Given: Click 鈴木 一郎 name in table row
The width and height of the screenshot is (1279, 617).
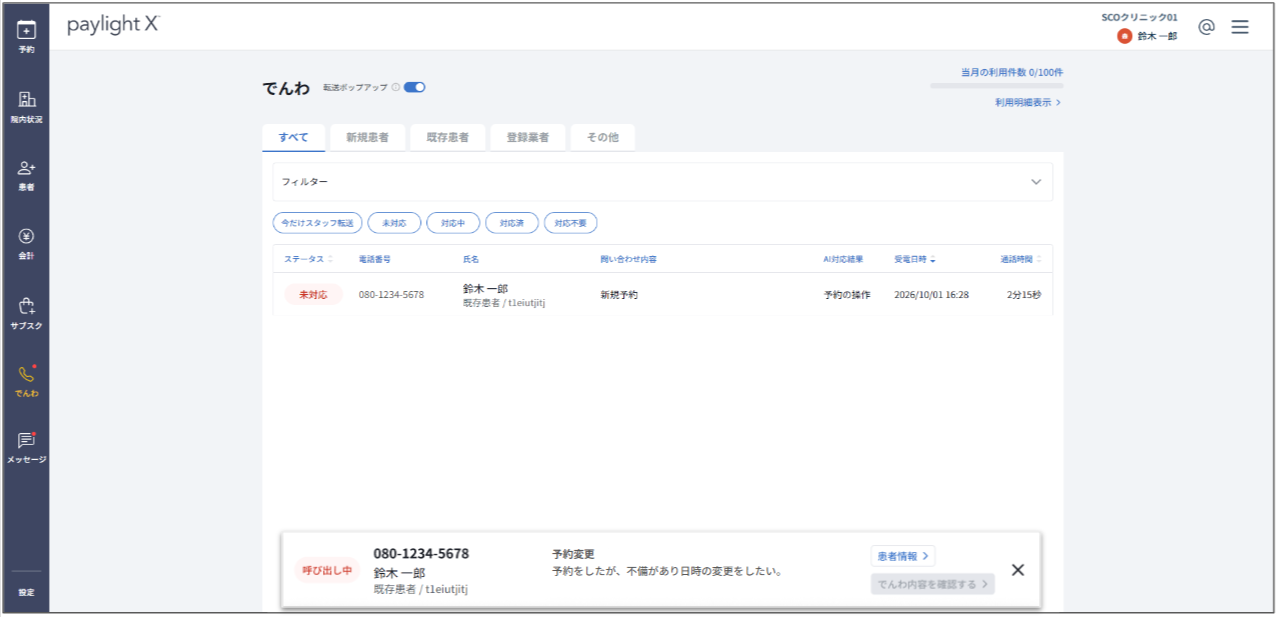Looking at the screenshot, I should click(485, 288).
